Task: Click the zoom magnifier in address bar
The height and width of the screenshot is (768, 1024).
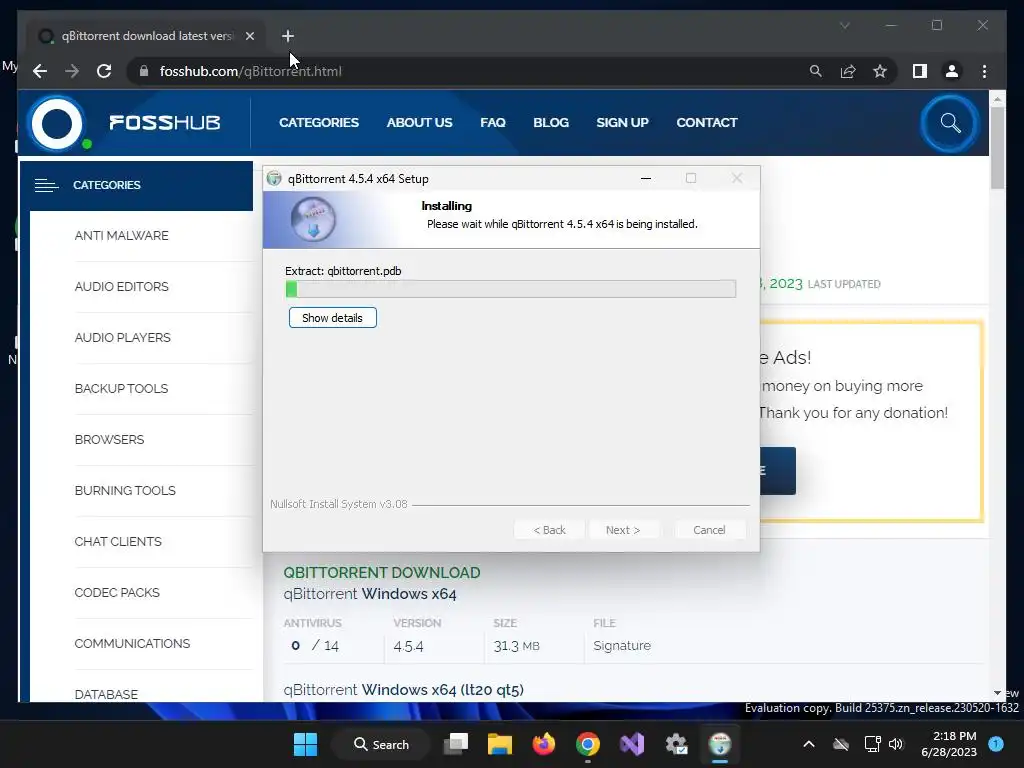Action: pos(816,71)
